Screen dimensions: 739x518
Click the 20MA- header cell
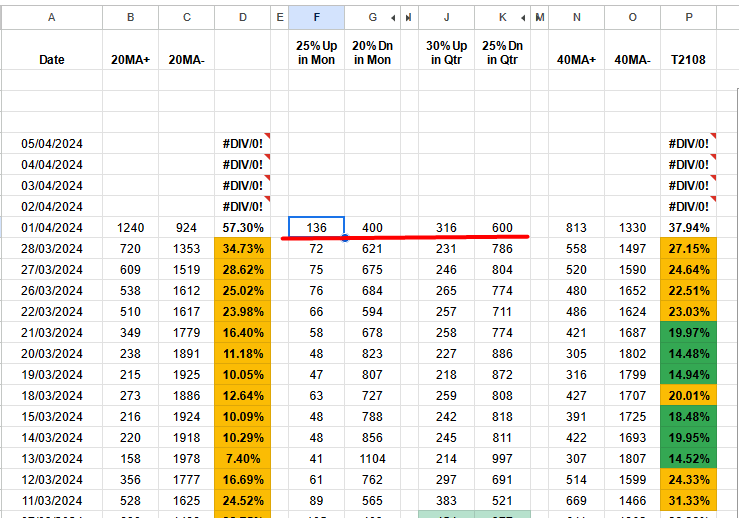coord(187,50)
